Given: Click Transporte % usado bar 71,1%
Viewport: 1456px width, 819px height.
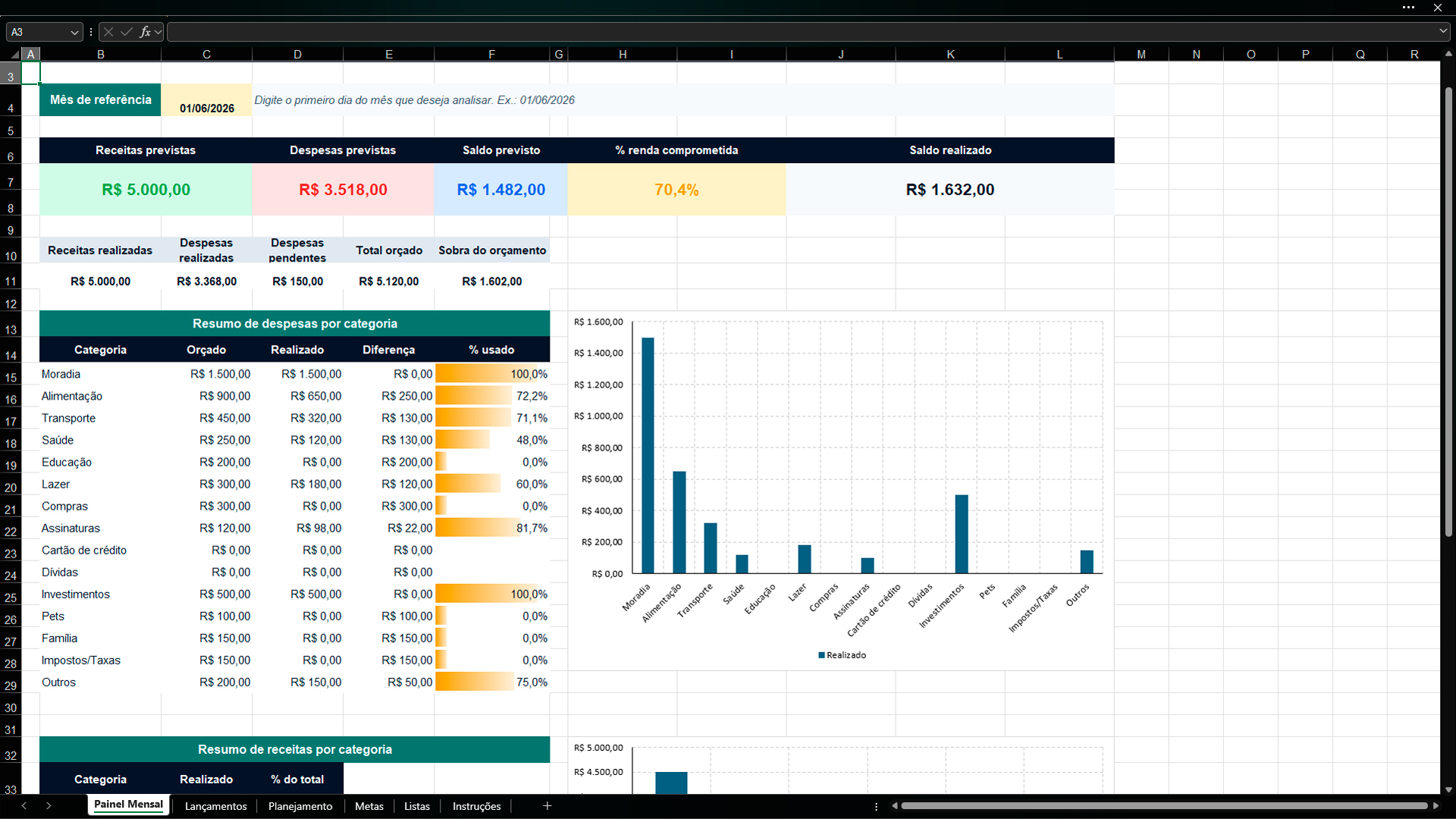Looking at the screenshot, I should coord(491,418).
